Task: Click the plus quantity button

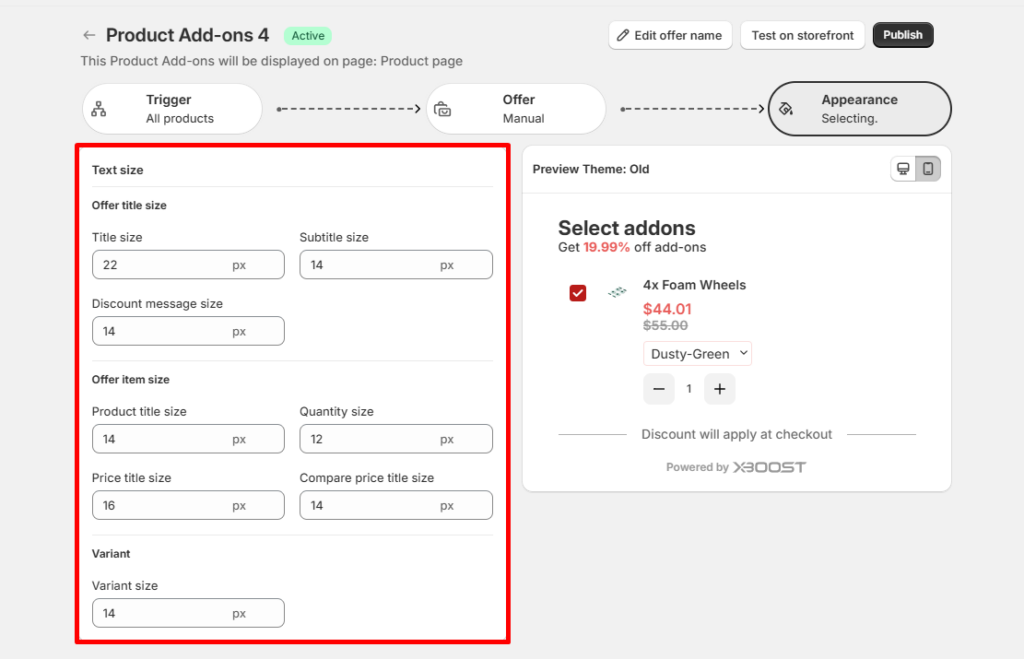Action: coord(719,389)
